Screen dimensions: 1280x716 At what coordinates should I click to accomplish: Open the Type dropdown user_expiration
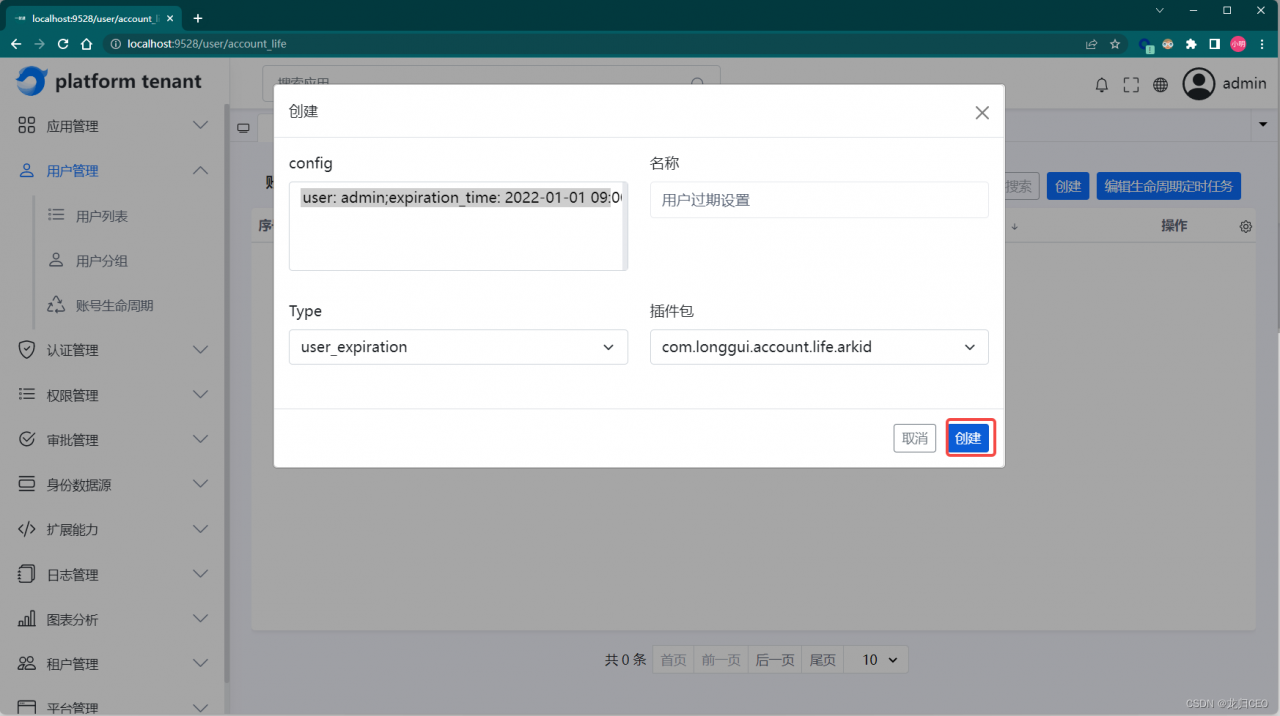tap(458, 347)
